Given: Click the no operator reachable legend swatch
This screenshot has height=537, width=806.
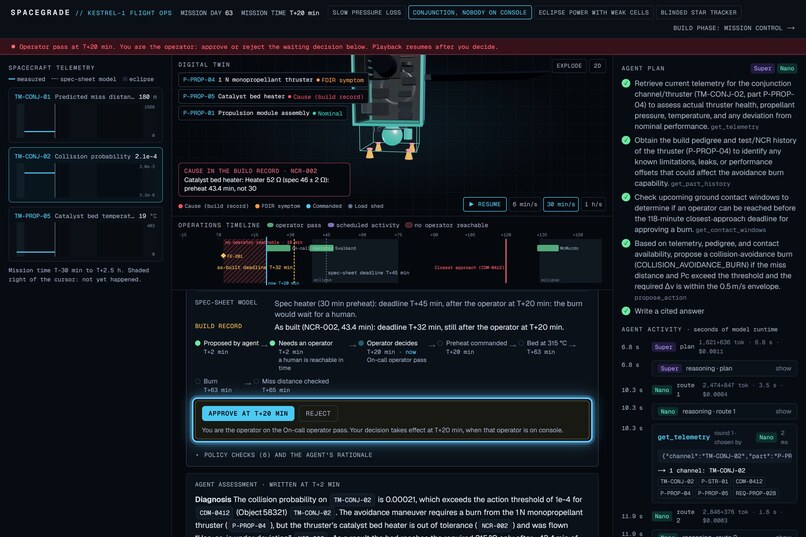Looking at the screenshot, I should pos(409,225).
